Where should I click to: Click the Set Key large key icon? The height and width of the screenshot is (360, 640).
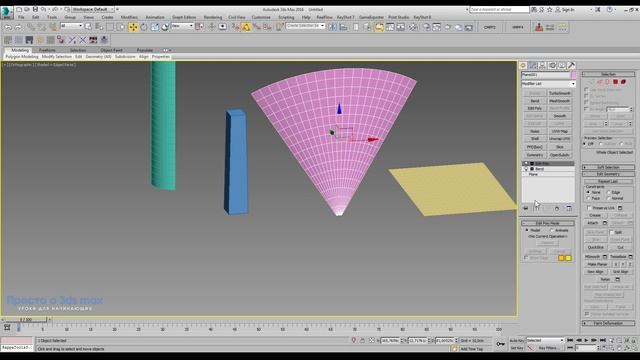tap(500, 344)
